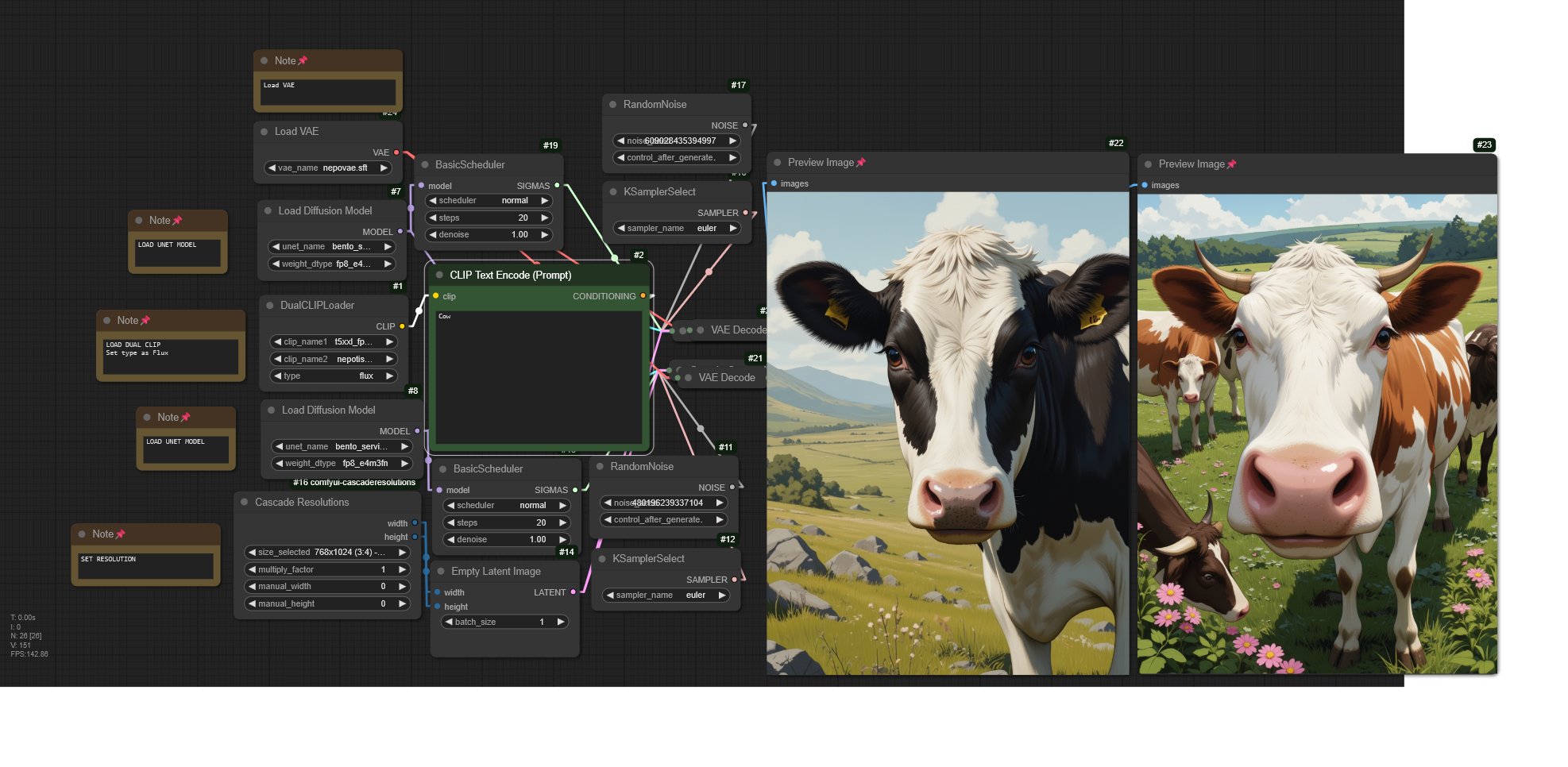1568x767 pixels.
Task: Collapse Preview Image #23 via its title dot
Action: pos(1149,164)
